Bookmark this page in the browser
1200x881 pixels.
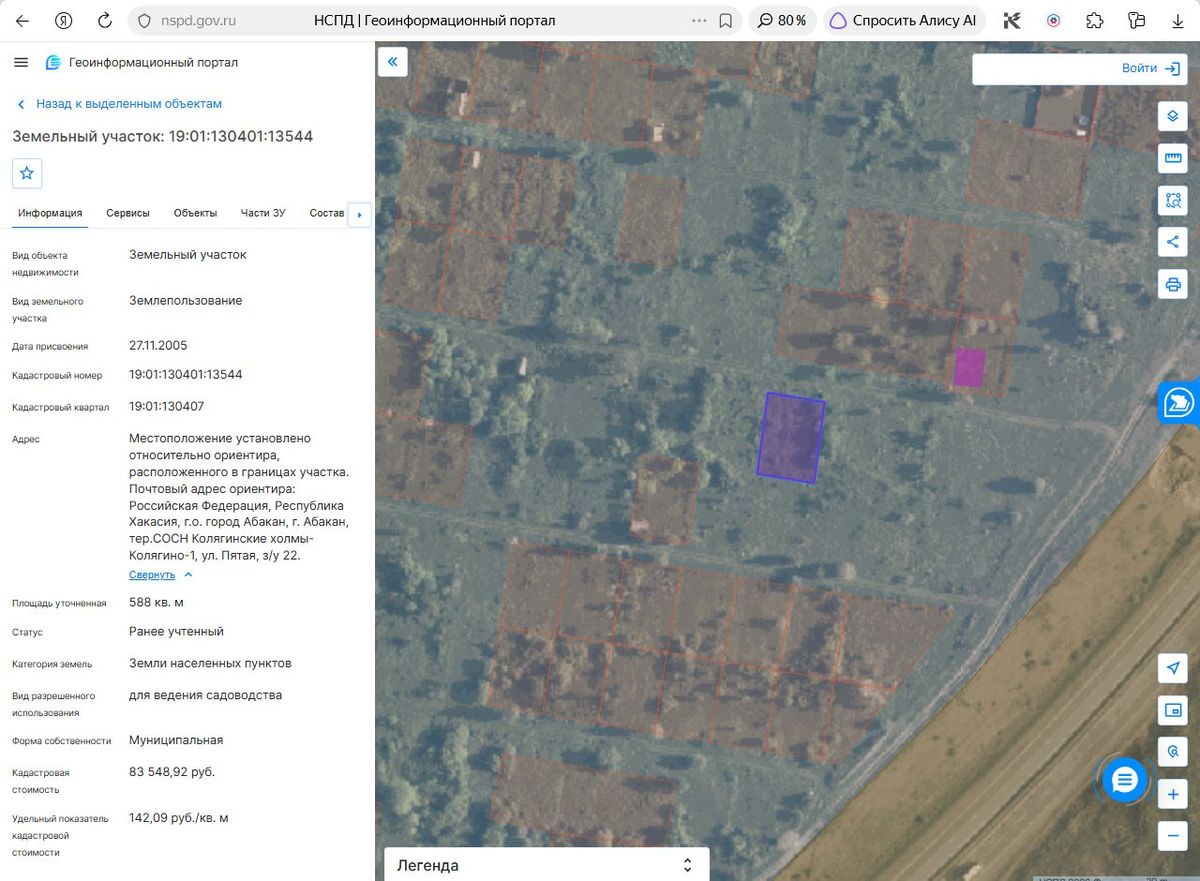click(x=725, y=20)
